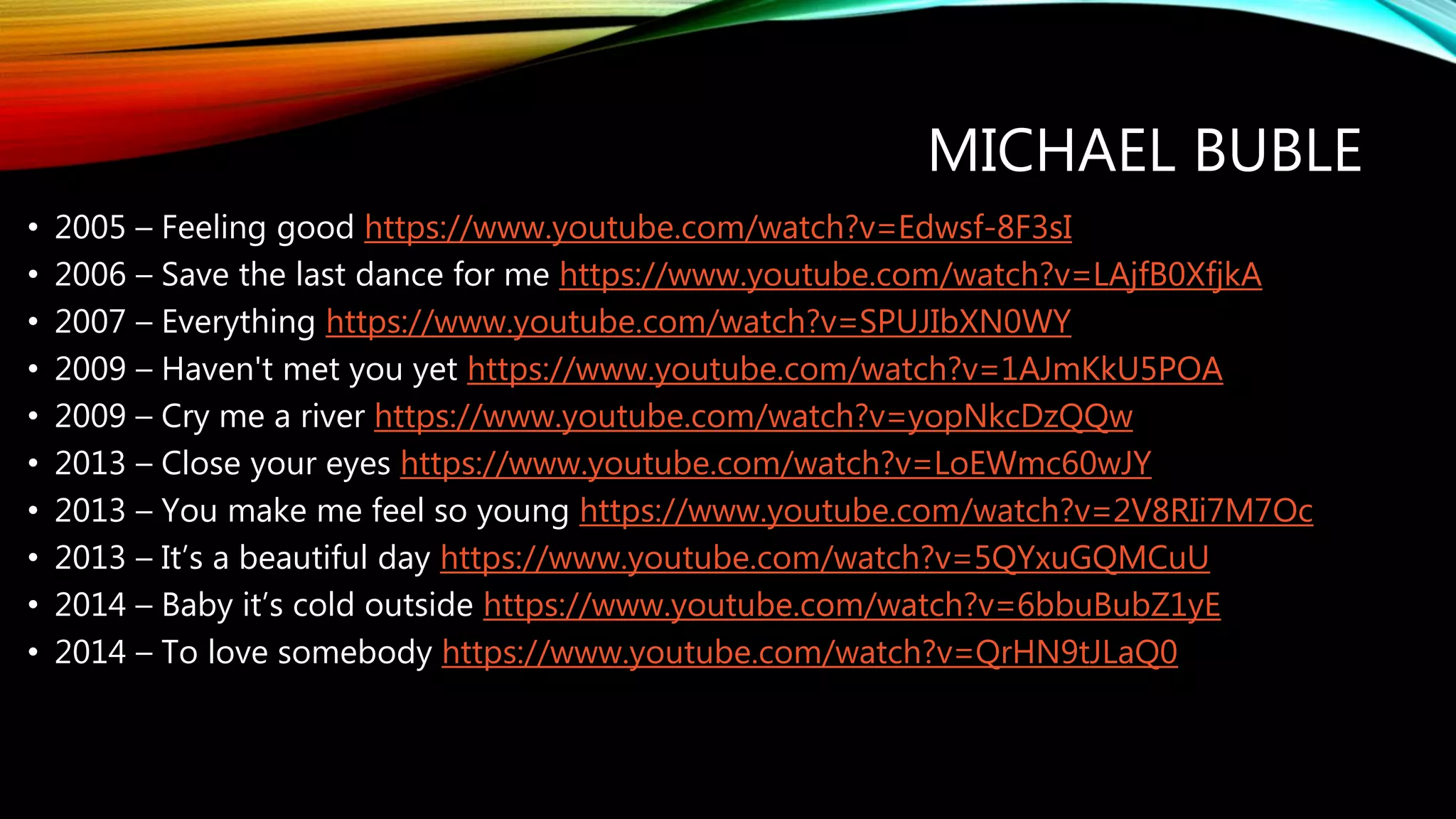The image size is (1456, 819).
Task: Click the 2006 – Save the last dance text
Action: click(301, 275)
